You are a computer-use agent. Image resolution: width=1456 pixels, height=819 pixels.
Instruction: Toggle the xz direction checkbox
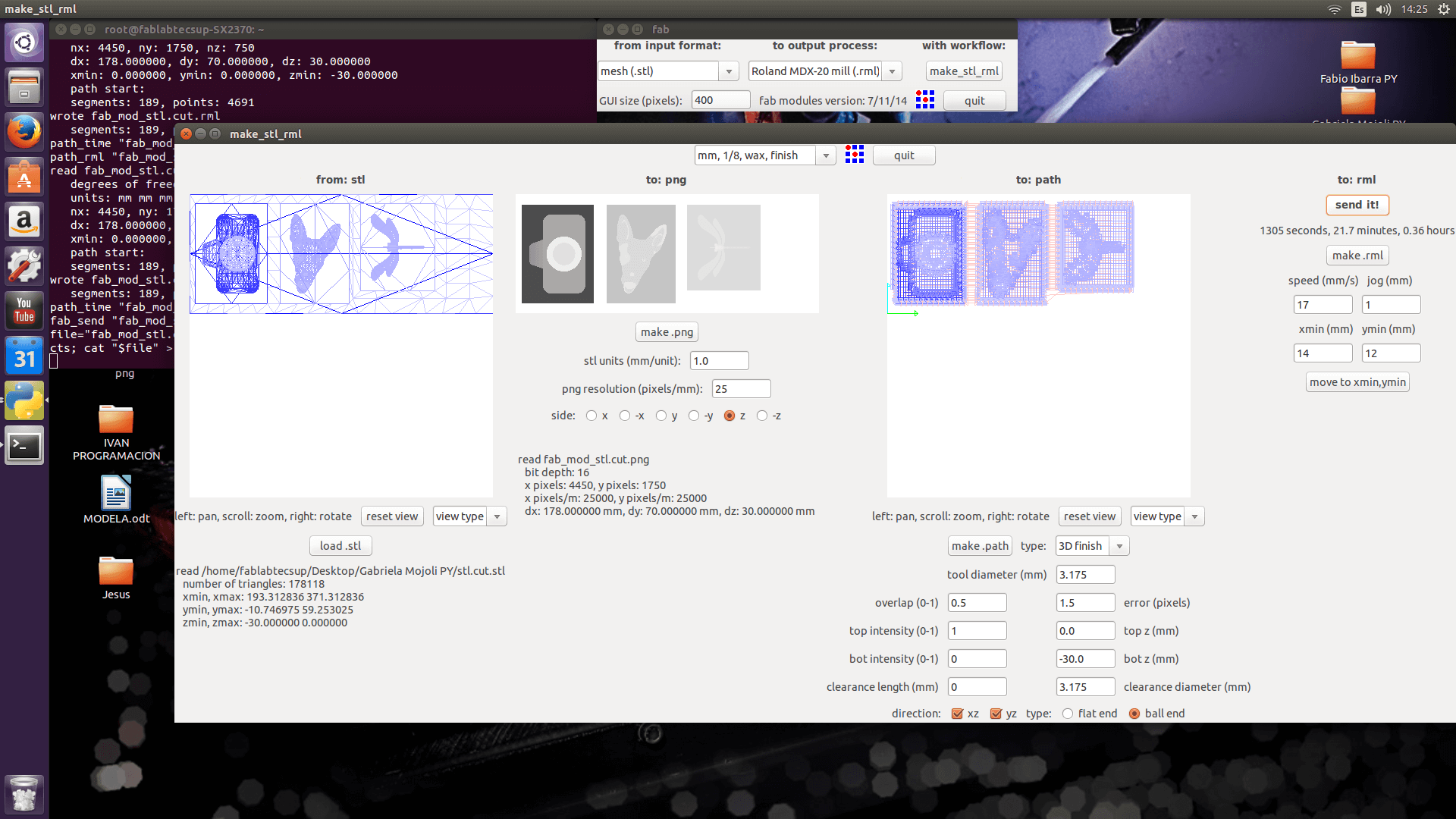(957, 714)
